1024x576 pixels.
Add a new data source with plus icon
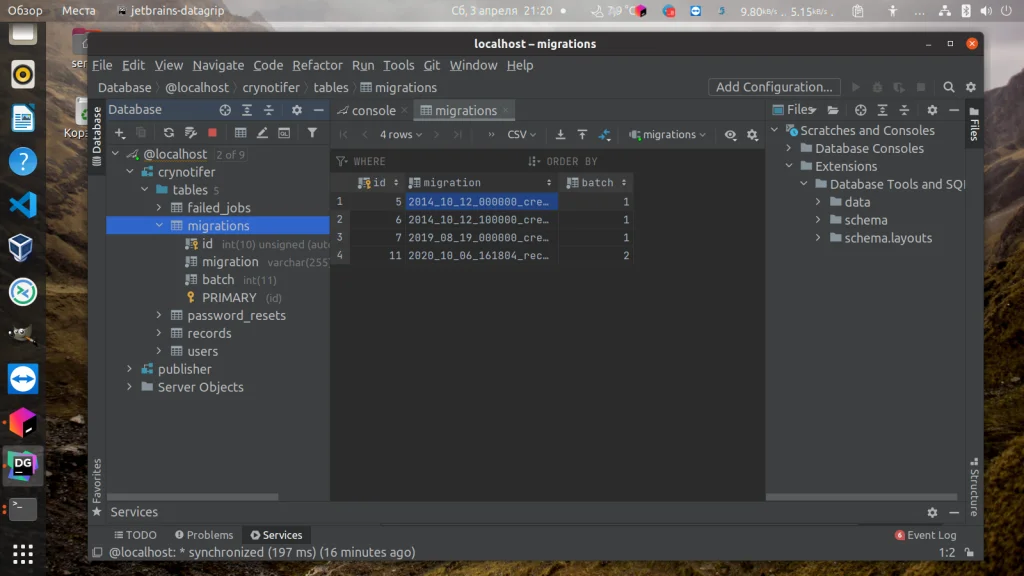pyautogui.click(x=119, y=131)
